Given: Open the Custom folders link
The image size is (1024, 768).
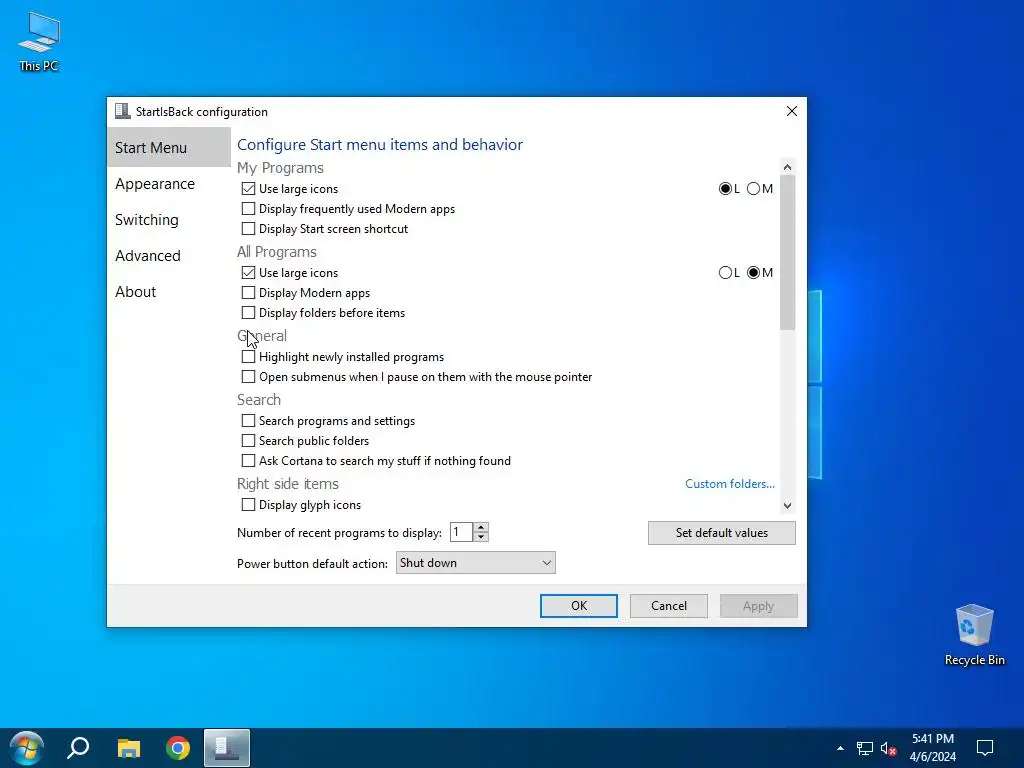Looking at the screenshot, I should point(729,484).
